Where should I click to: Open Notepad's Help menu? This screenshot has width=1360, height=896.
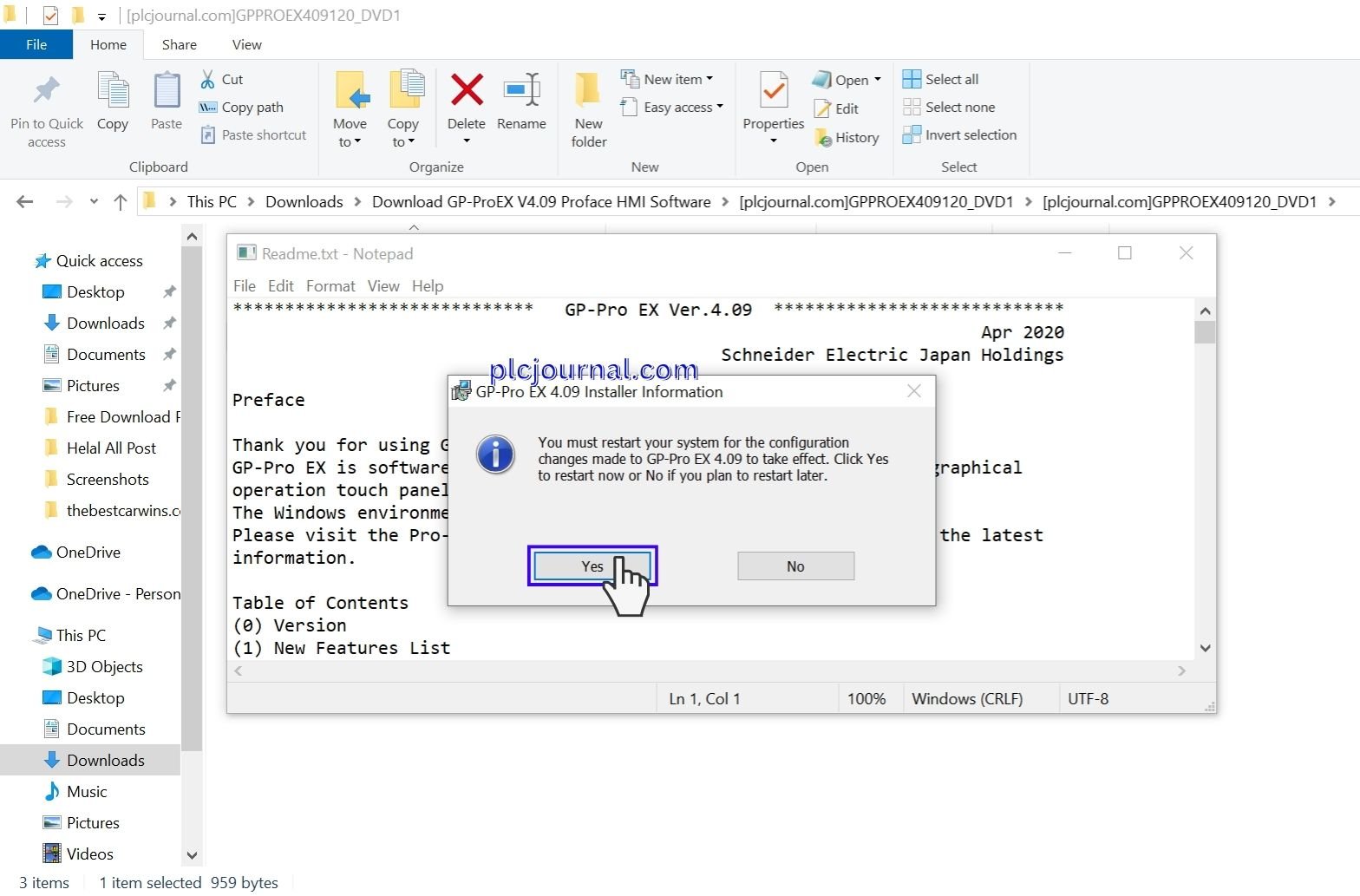click(428, 286)
